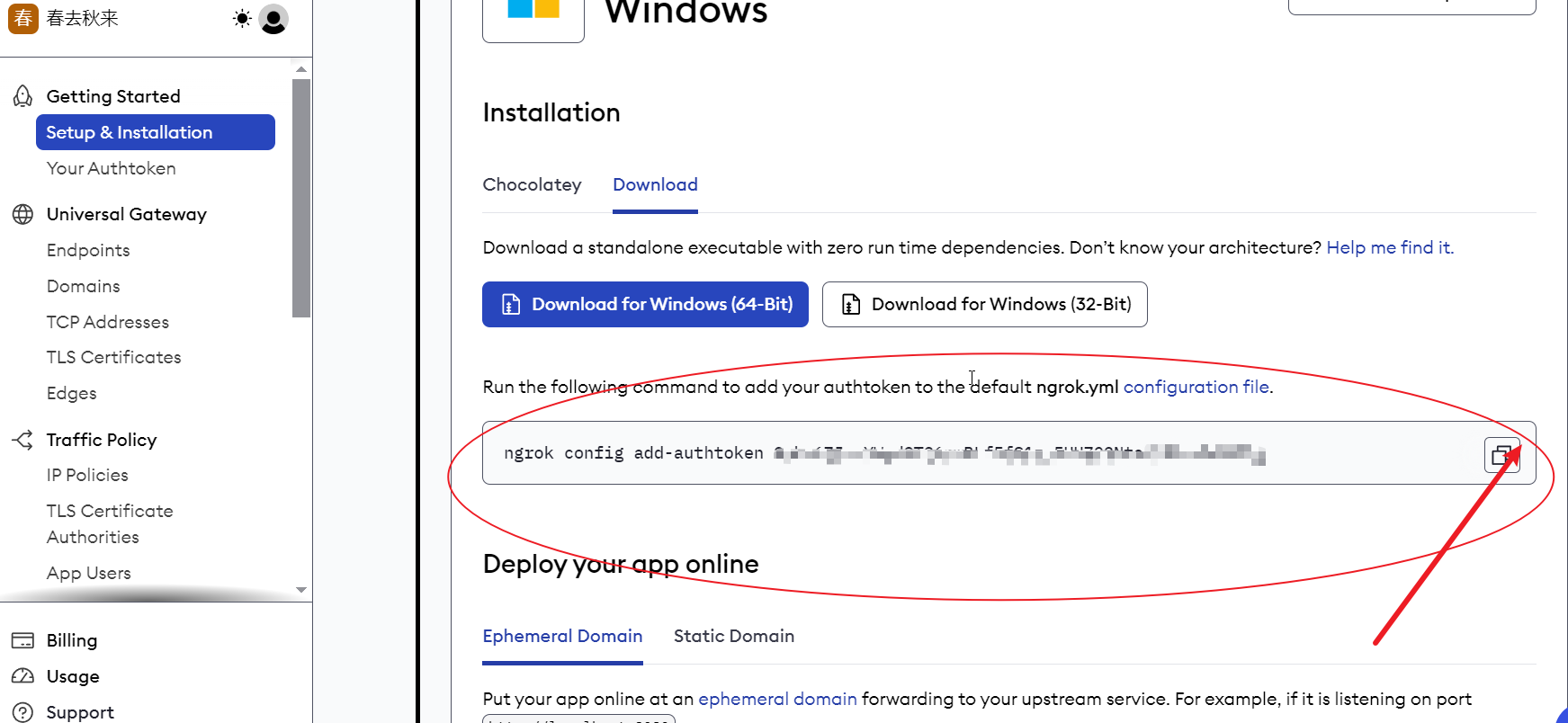
Task: Click the Installation heading
Action: [551, 112]
